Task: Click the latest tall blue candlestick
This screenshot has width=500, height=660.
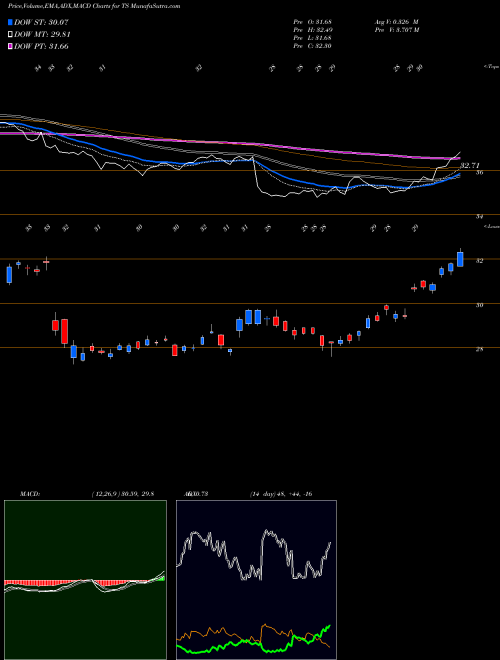Action: tap(460, 259)
